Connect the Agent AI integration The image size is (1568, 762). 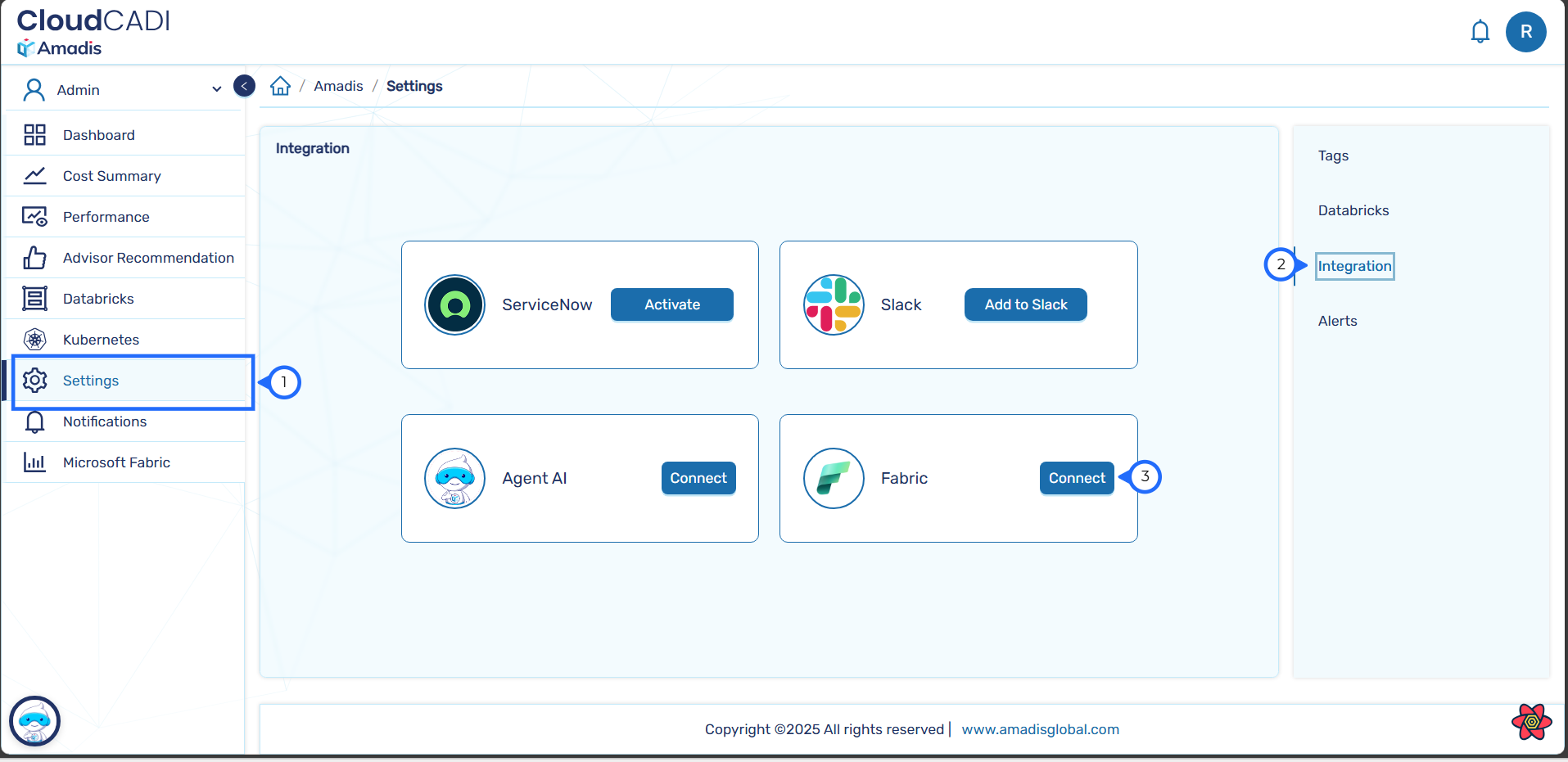698,478
